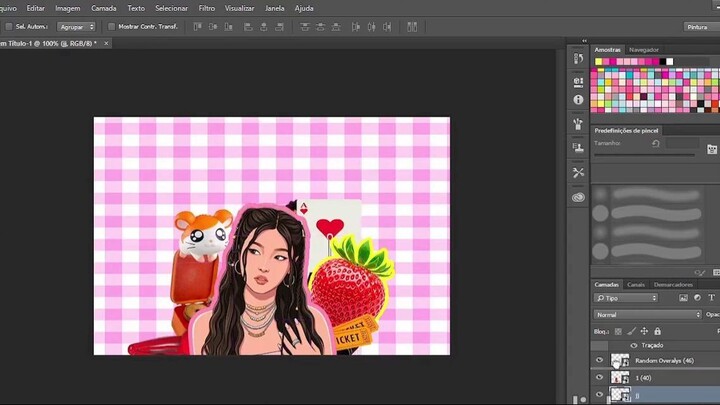The width and height of the screenshot is (720, 405).
Task: Select the 1 (40) layer thumbnail
Action: 620,377
